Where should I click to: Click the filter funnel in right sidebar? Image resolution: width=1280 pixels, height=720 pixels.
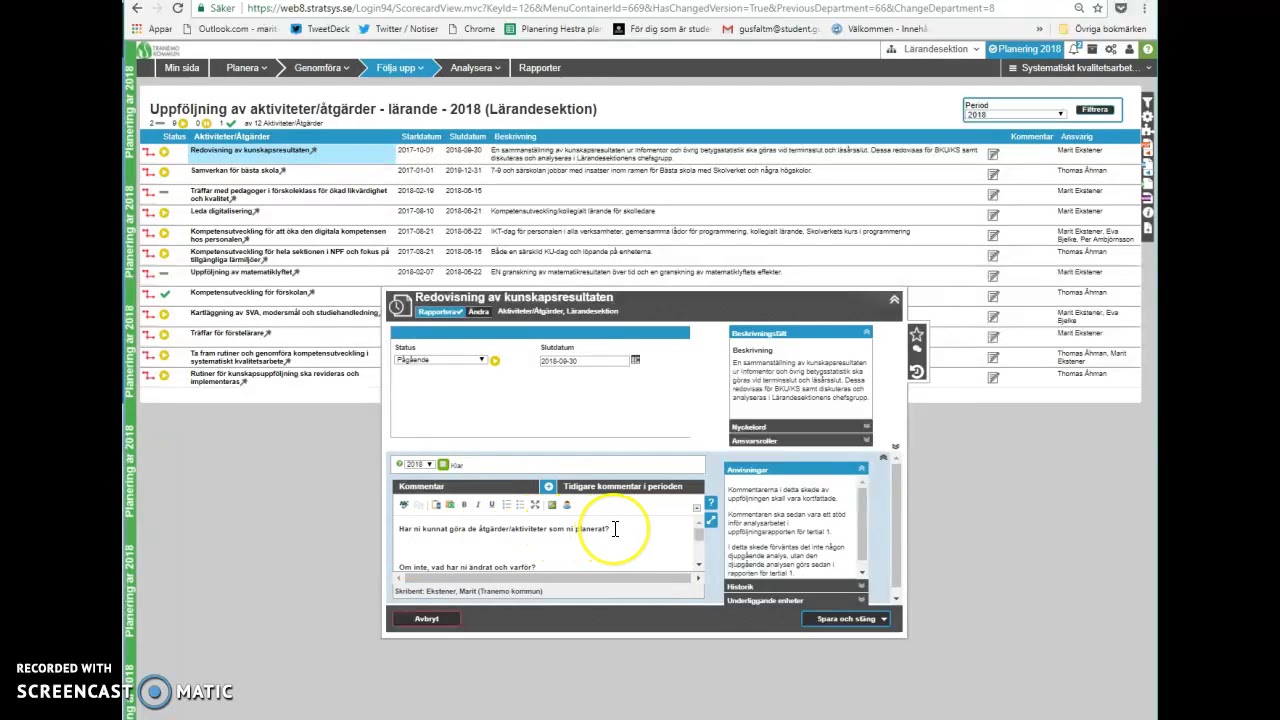pos(1148,102)
